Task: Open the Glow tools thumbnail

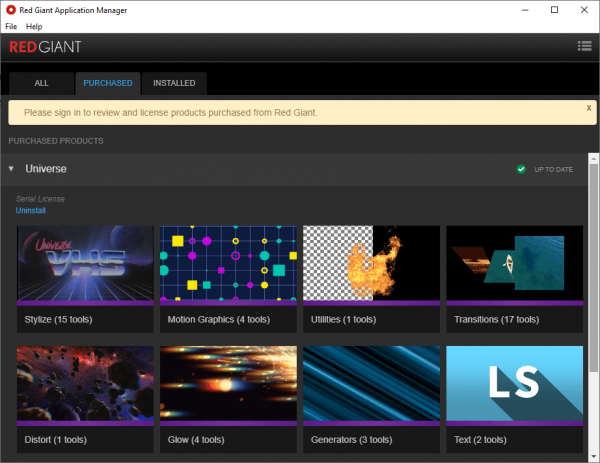Action: click(228, 385)
